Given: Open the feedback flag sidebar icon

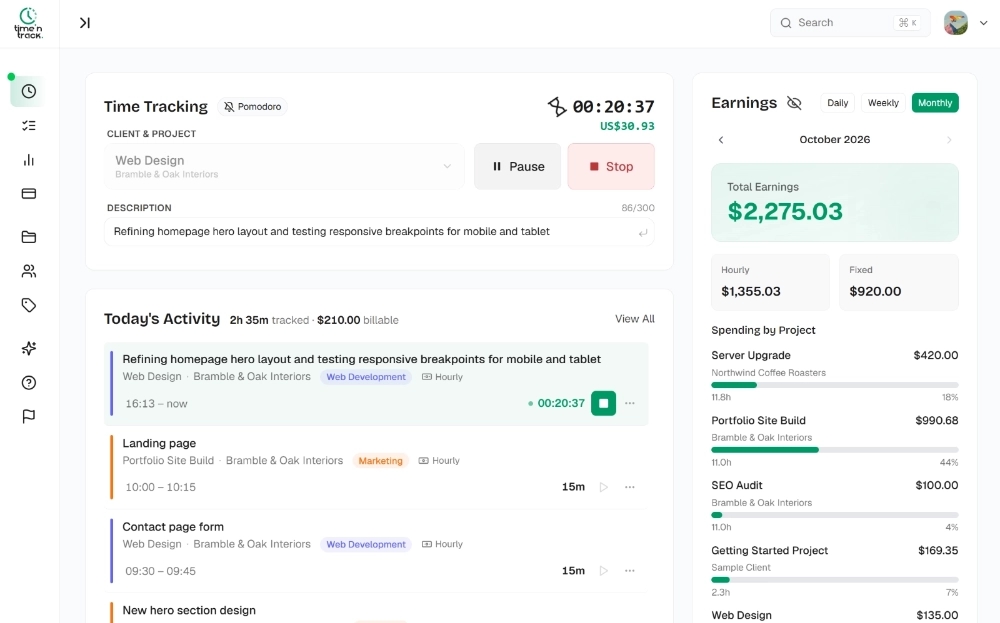Looking at the screenshot, I should (x=29, y=416).
